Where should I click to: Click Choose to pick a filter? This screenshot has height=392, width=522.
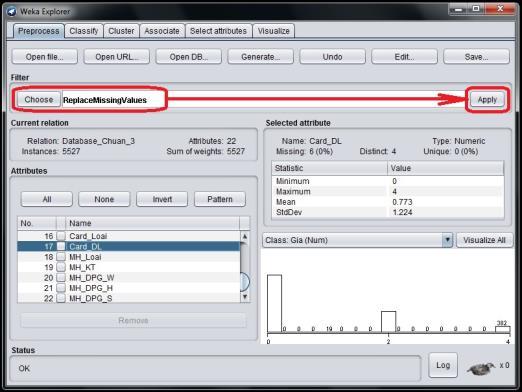[x=39, y=100]
